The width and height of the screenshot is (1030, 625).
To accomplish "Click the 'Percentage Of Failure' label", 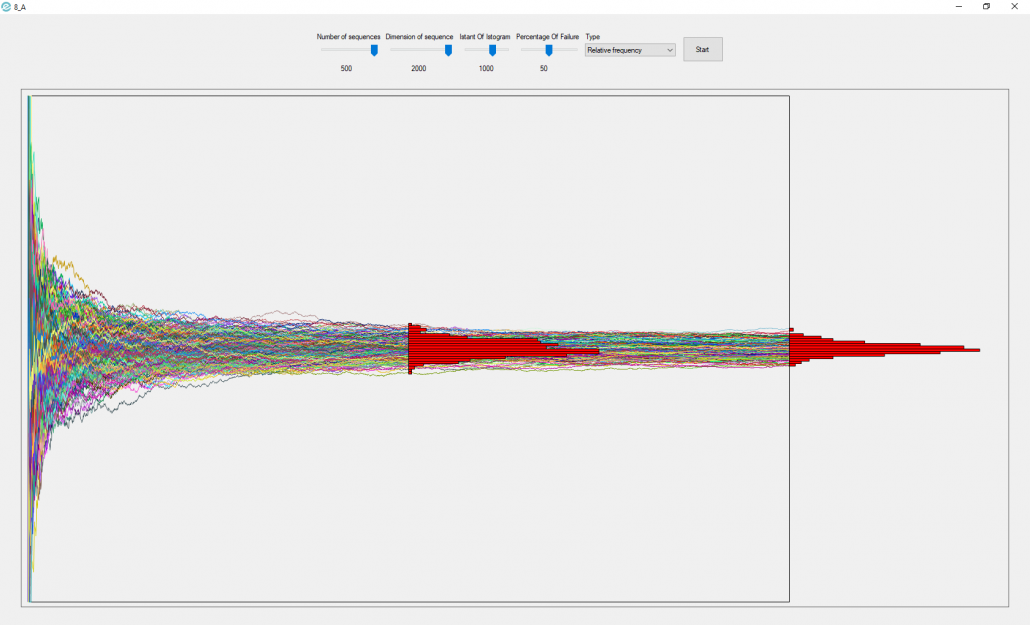I will click(547, 37).
